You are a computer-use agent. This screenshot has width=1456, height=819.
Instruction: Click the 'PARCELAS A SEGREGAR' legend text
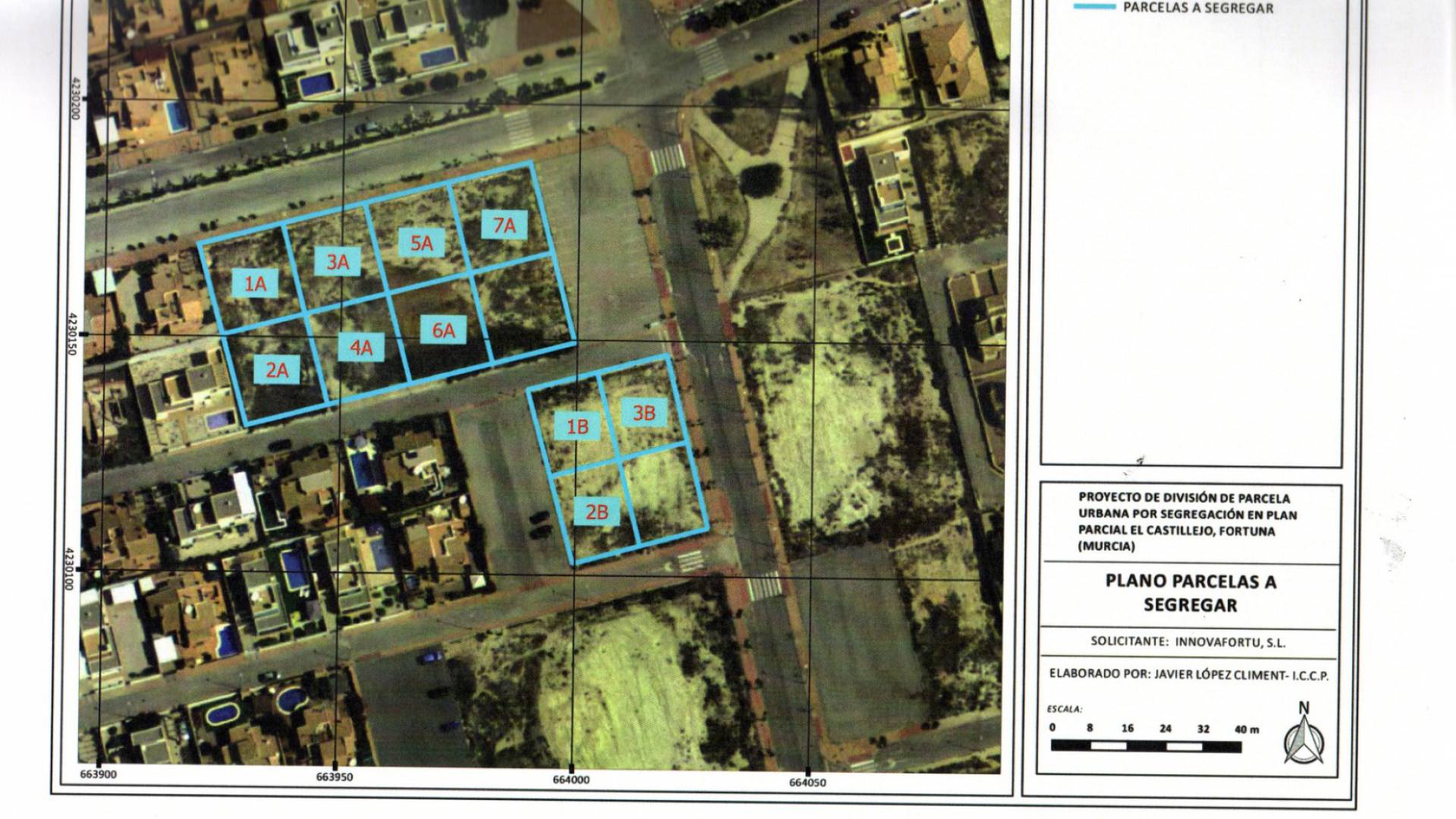(x=1198, y=8)
